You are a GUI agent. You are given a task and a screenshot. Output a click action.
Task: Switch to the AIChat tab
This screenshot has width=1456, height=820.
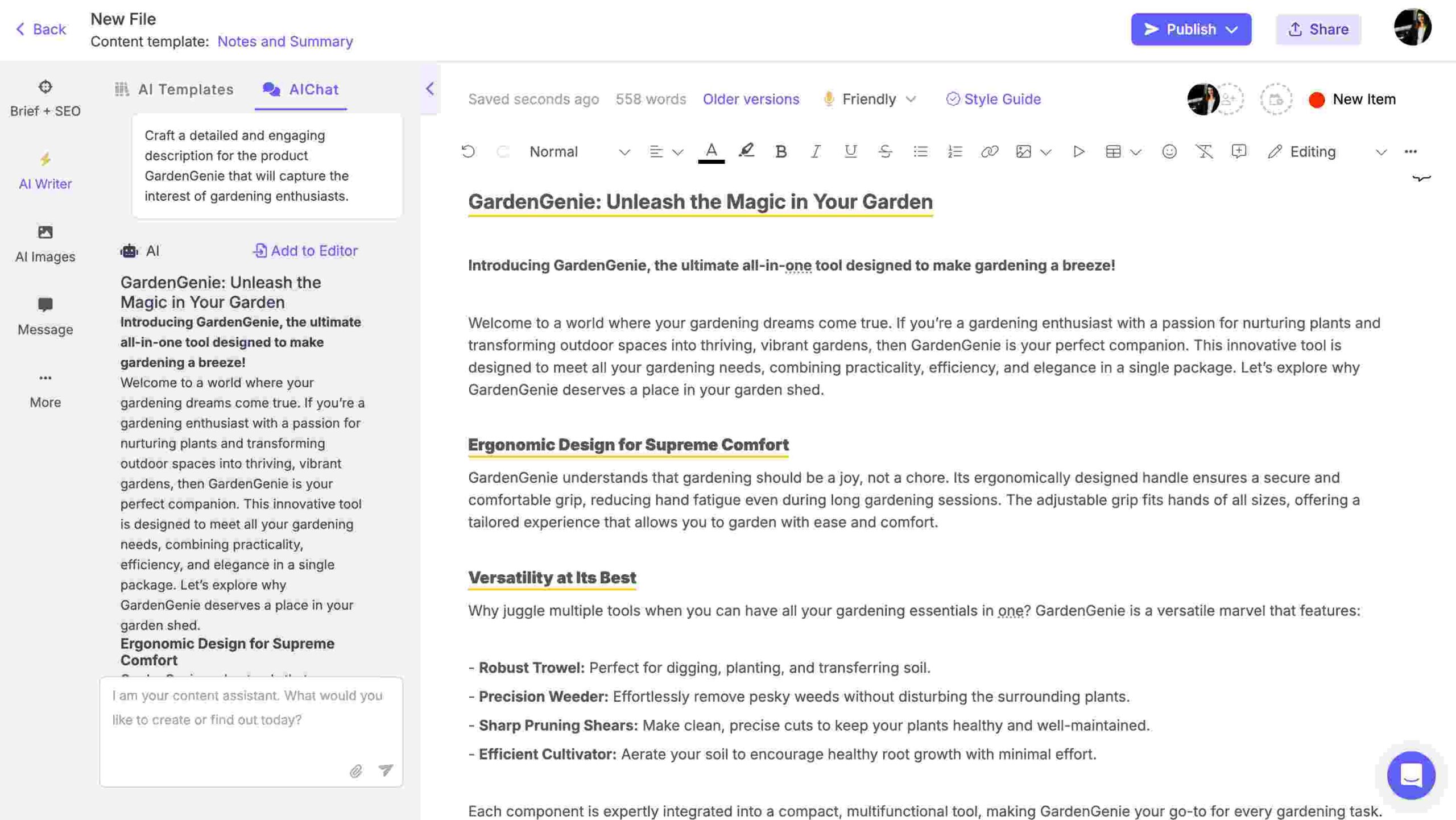click(300, 89)
